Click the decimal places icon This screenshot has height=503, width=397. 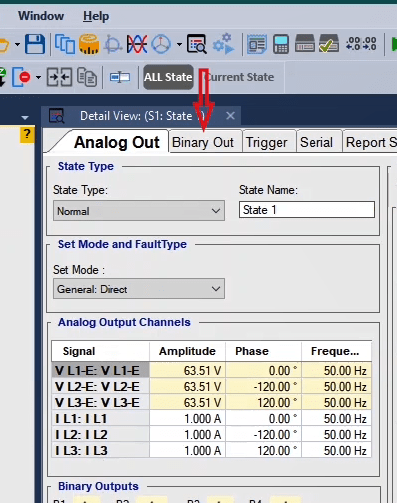tap(361, 44)
